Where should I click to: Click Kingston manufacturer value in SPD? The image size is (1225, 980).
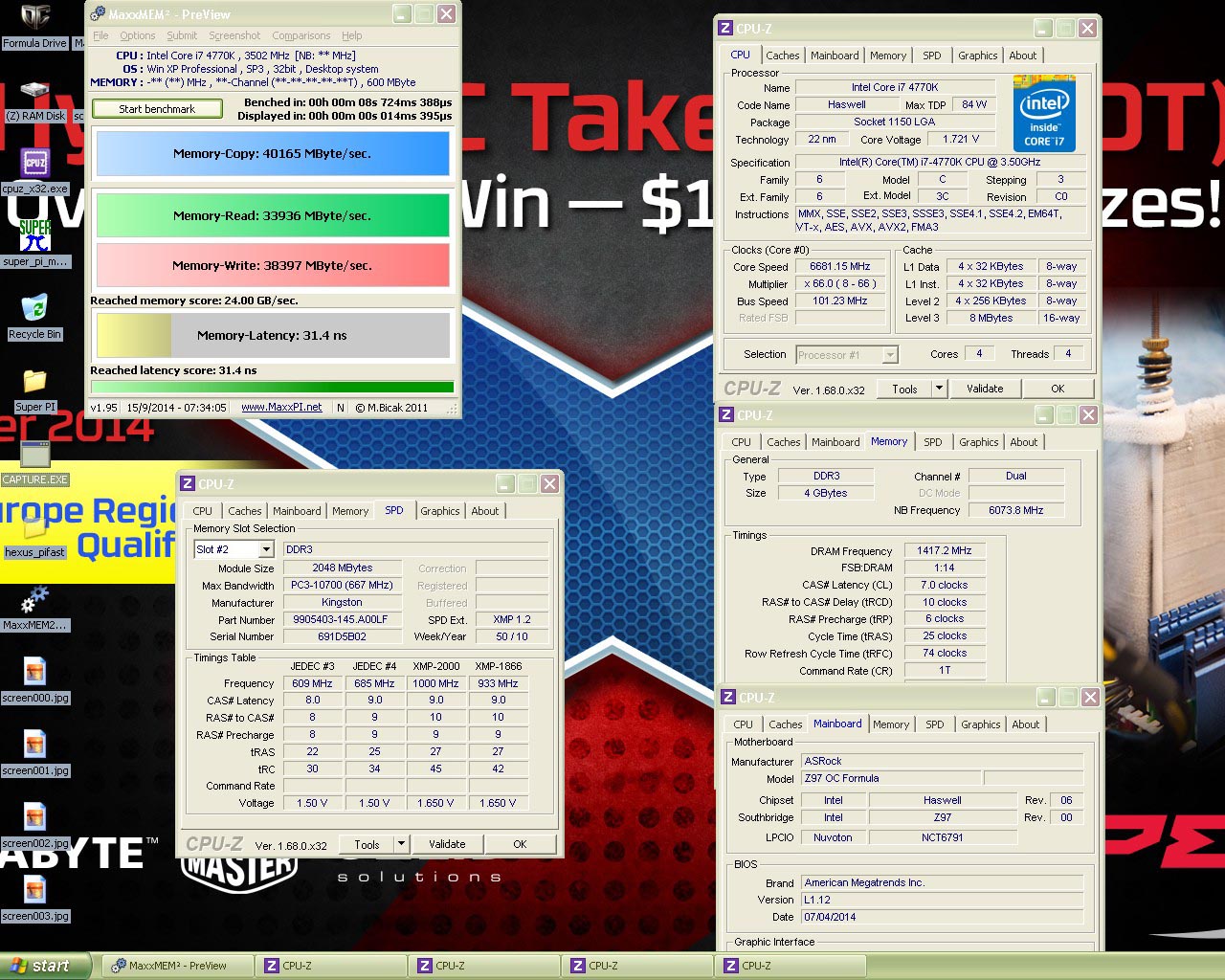(341, 602)
